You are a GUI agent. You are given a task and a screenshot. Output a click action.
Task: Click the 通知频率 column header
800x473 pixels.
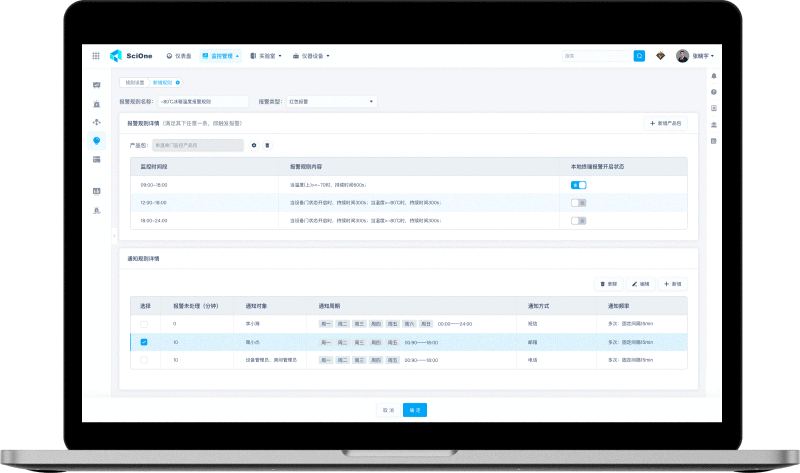618,306
